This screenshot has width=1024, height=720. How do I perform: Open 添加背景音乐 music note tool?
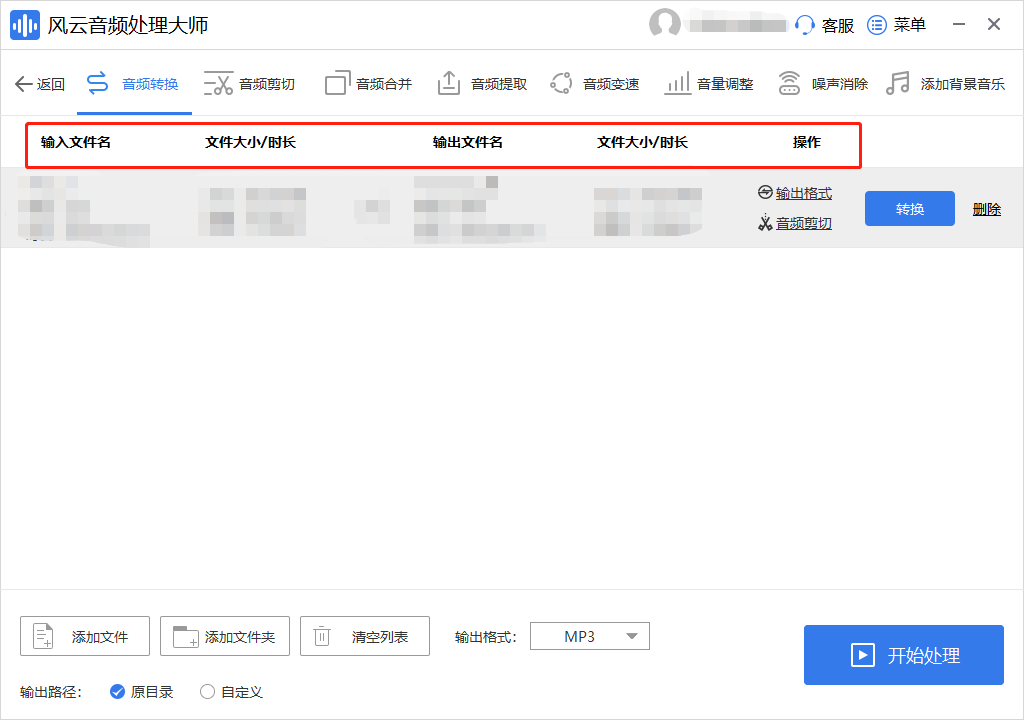pos(945,85)
